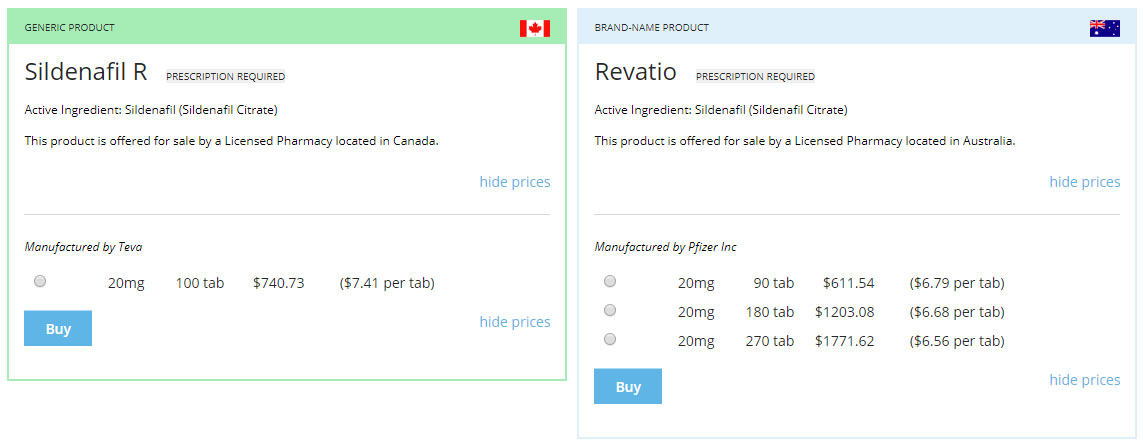Click the Revatio product title
Screen dimensions: 1143x445
click(x=635, y=72)
